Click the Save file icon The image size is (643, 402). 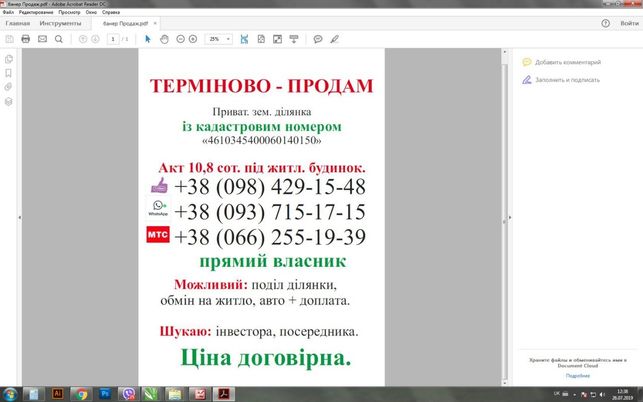(9, 39)
